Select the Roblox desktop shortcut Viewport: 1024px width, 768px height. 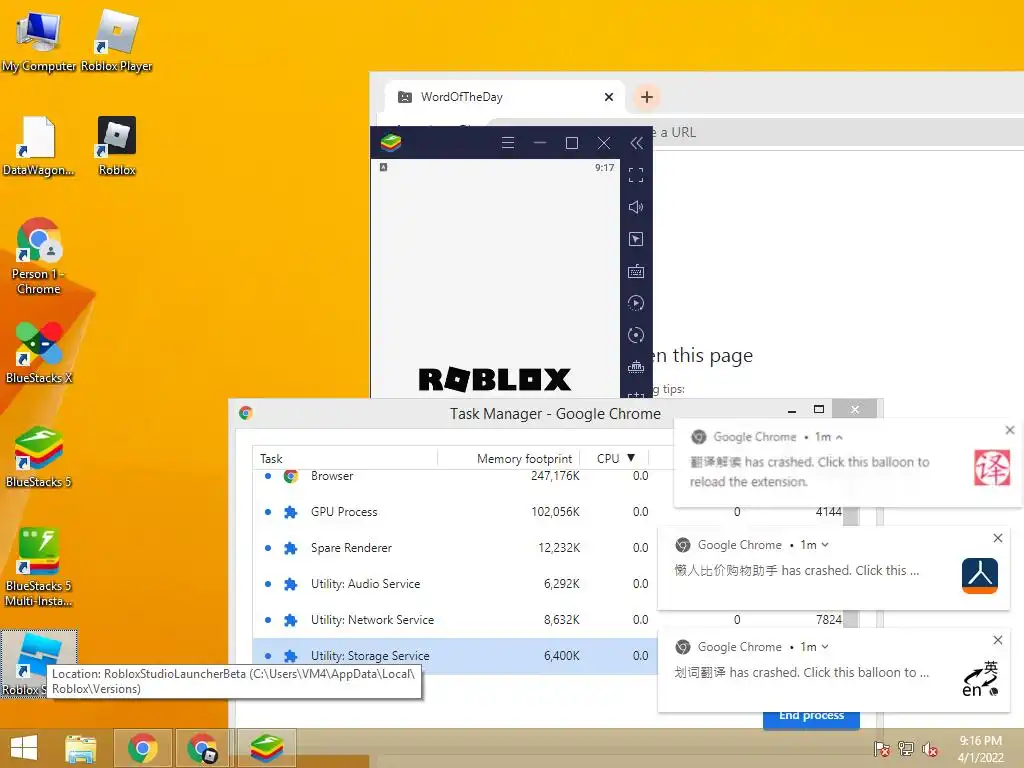click(117, 146)
